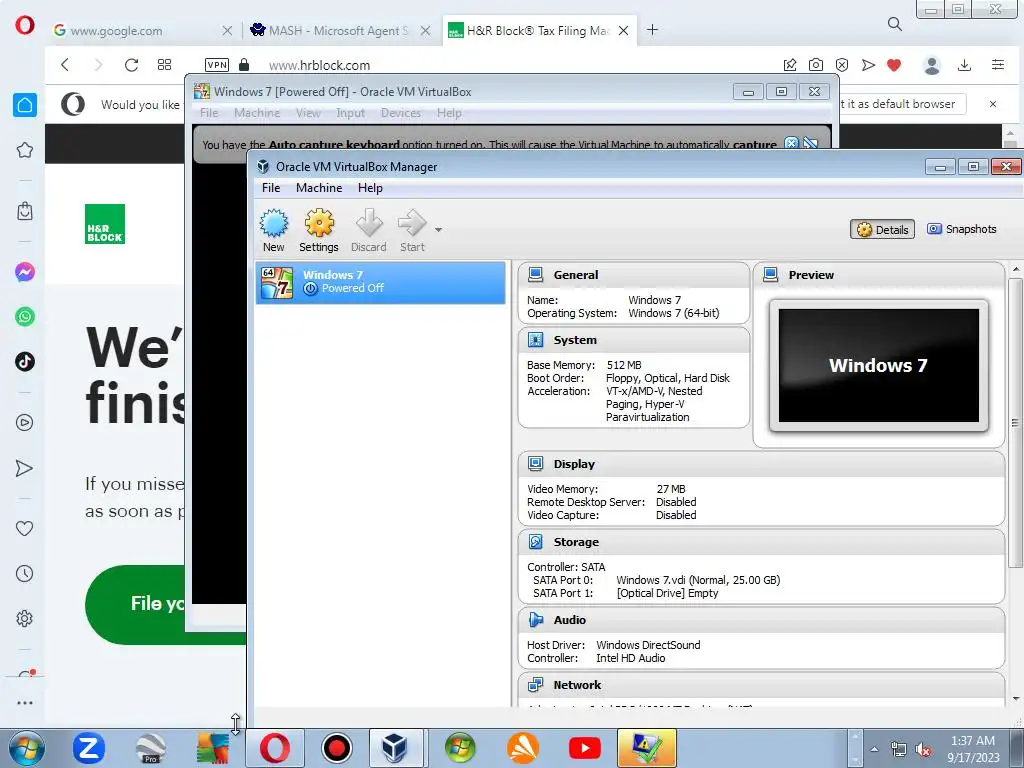
Task: Toggle the VPN badge in address bar
Action: (217, 65)
